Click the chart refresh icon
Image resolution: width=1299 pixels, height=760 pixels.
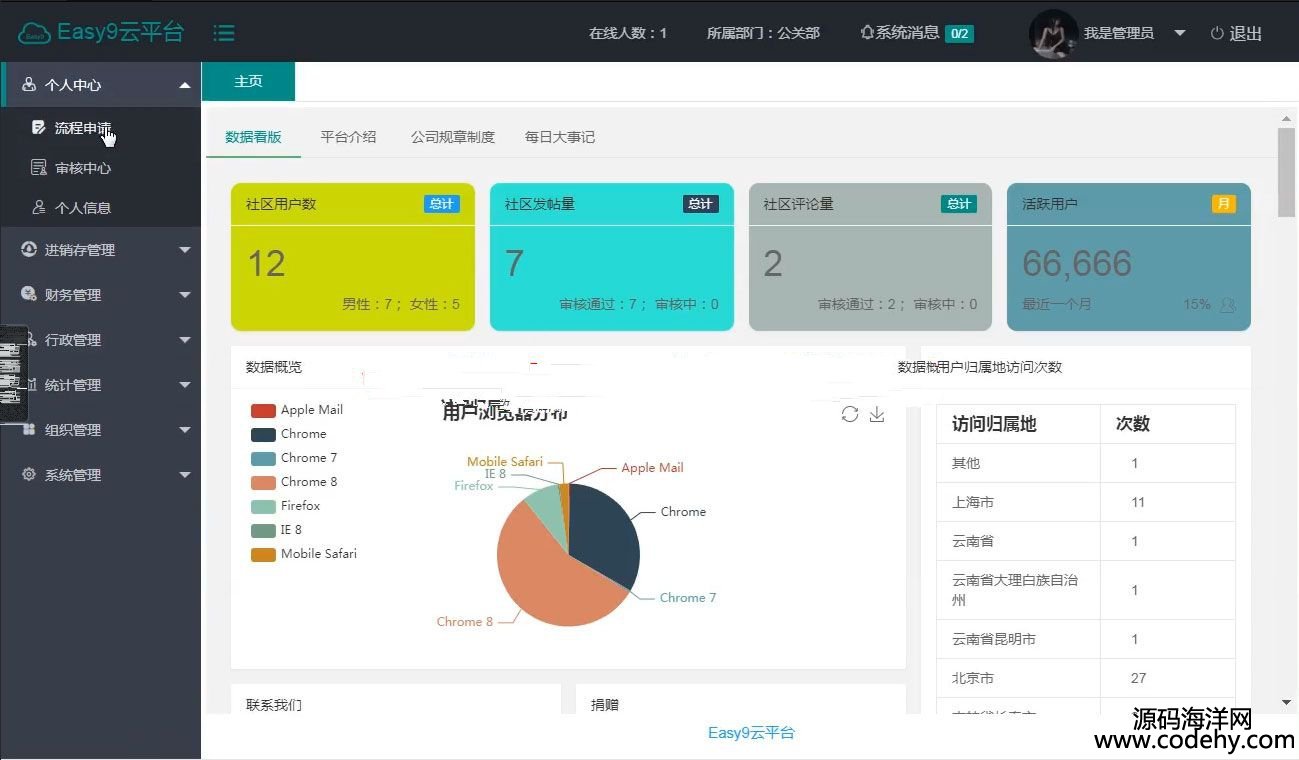tap(850, 414)
